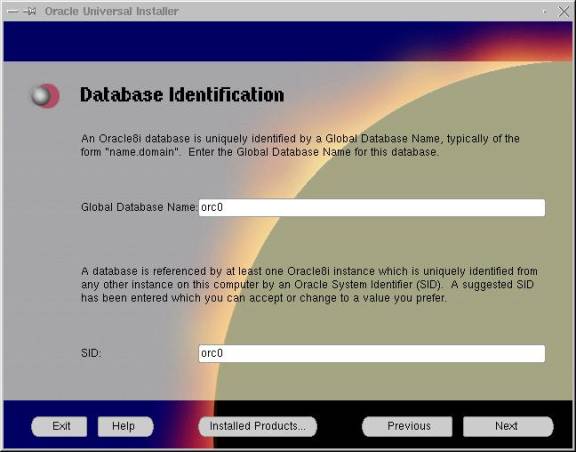
Task: Open Help for this installer page
Action: pos(126,426)
